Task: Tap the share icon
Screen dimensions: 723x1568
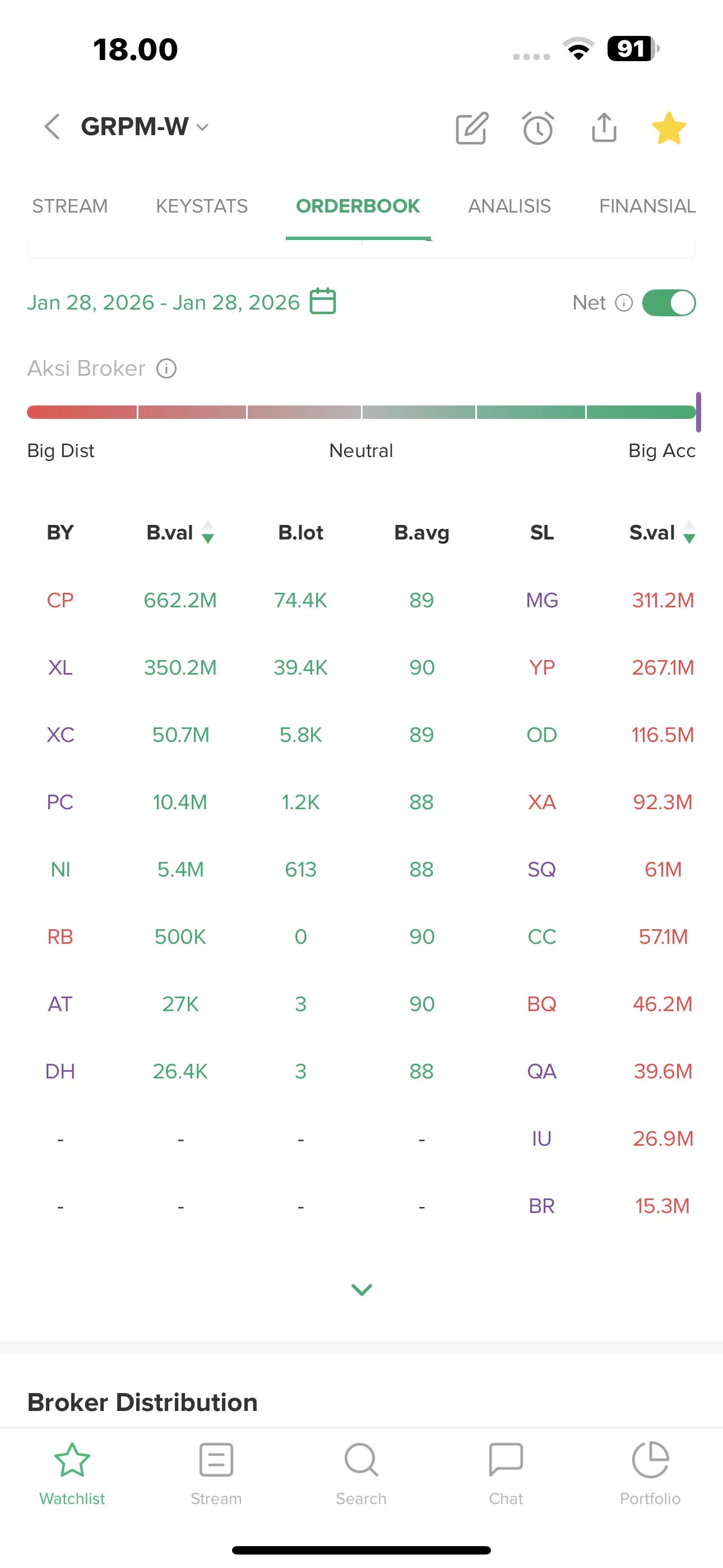Action: click(604, 127)
